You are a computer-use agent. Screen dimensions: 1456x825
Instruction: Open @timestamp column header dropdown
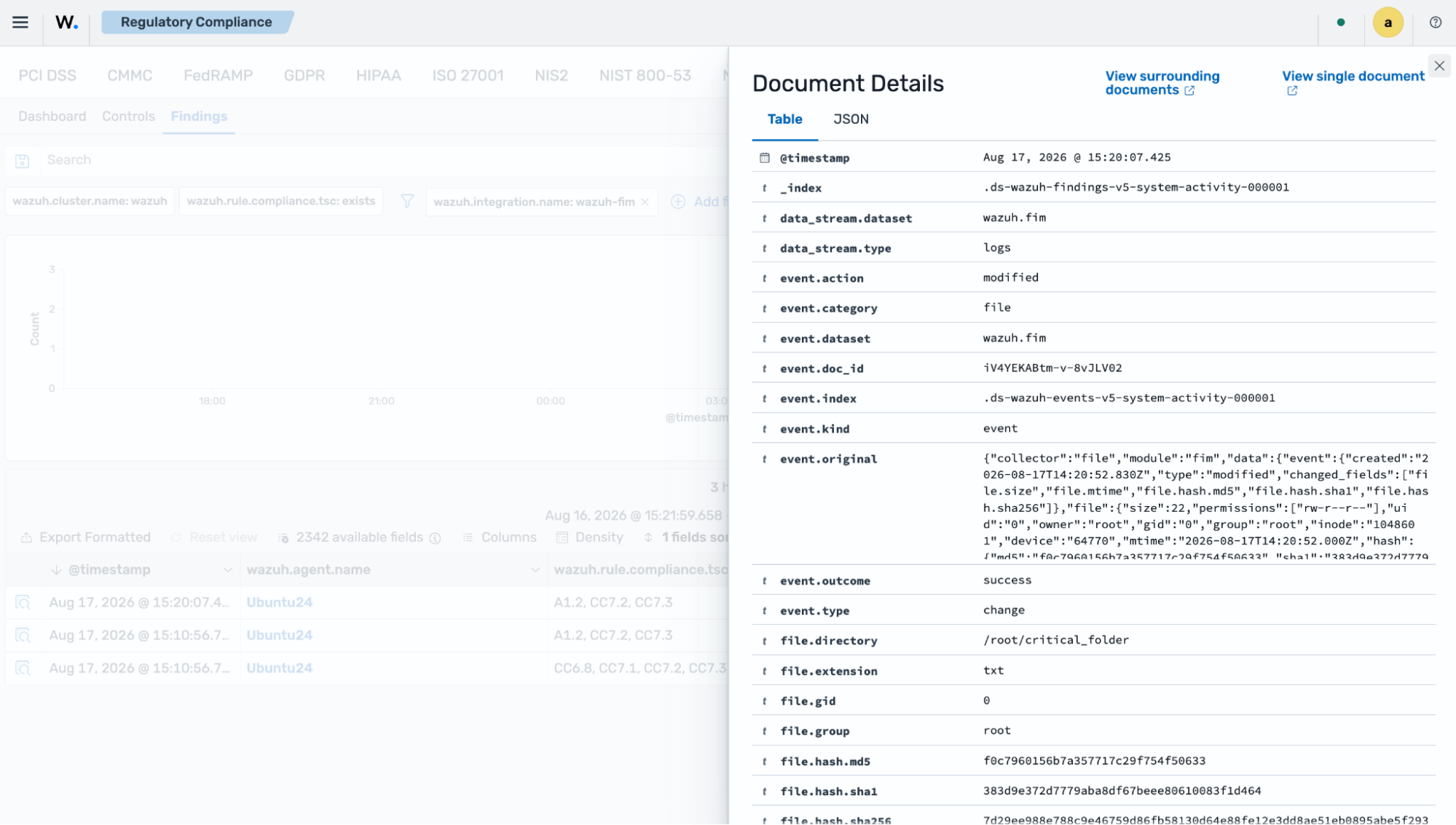pos(228,570)
